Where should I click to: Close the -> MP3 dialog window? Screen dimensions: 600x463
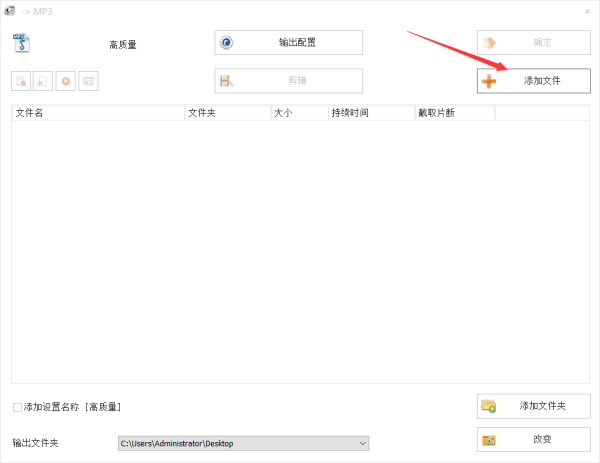[x=587, y=11]
